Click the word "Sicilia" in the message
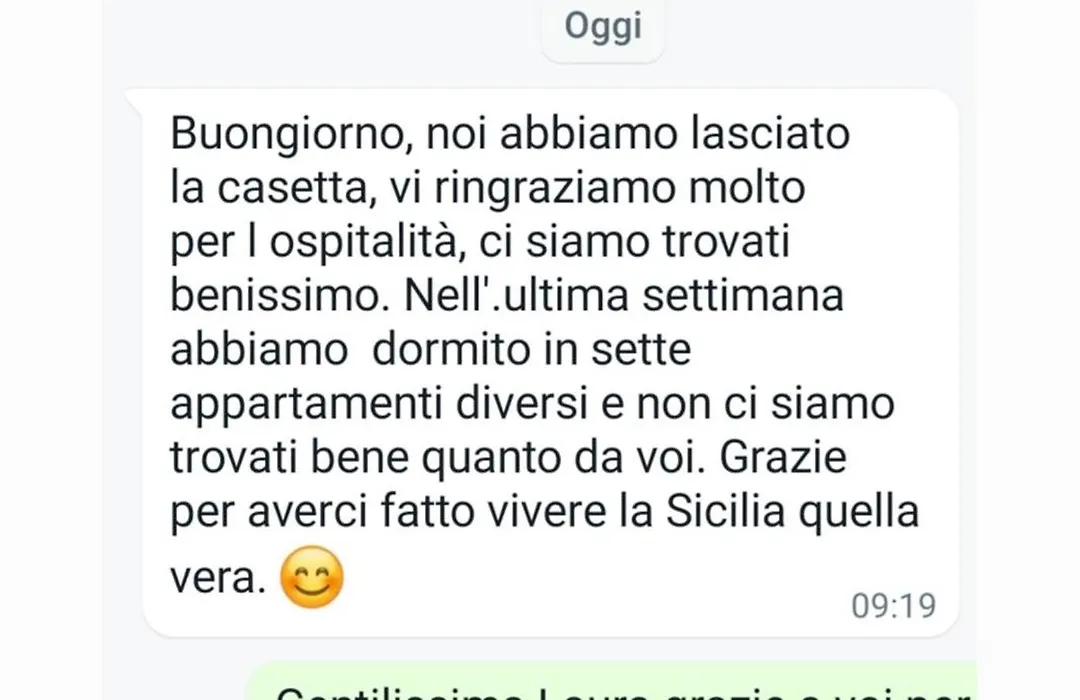The width and height of the screenshot is (1080, 700). coord(726,511)
